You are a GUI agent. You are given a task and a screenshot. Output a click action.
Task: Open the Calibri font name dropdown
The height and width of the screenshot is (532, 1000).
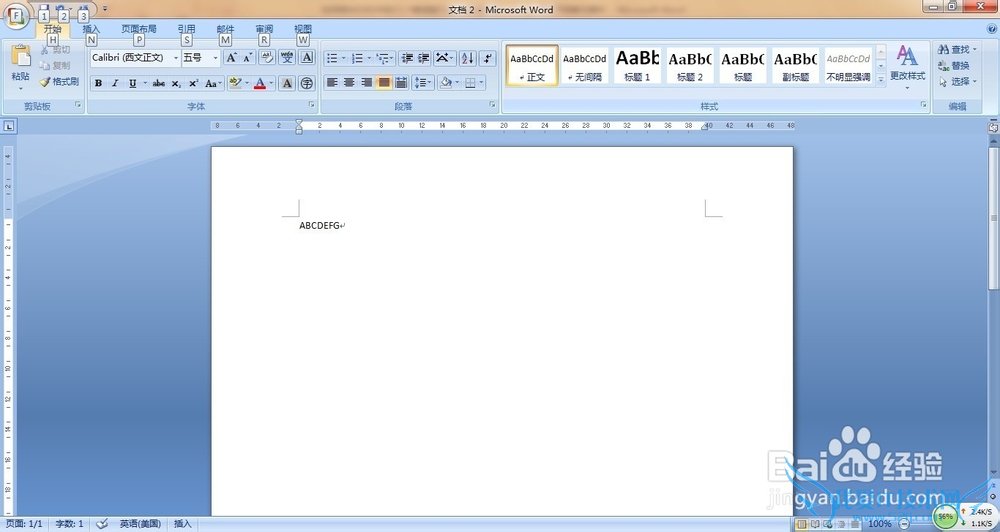(176, 58)
